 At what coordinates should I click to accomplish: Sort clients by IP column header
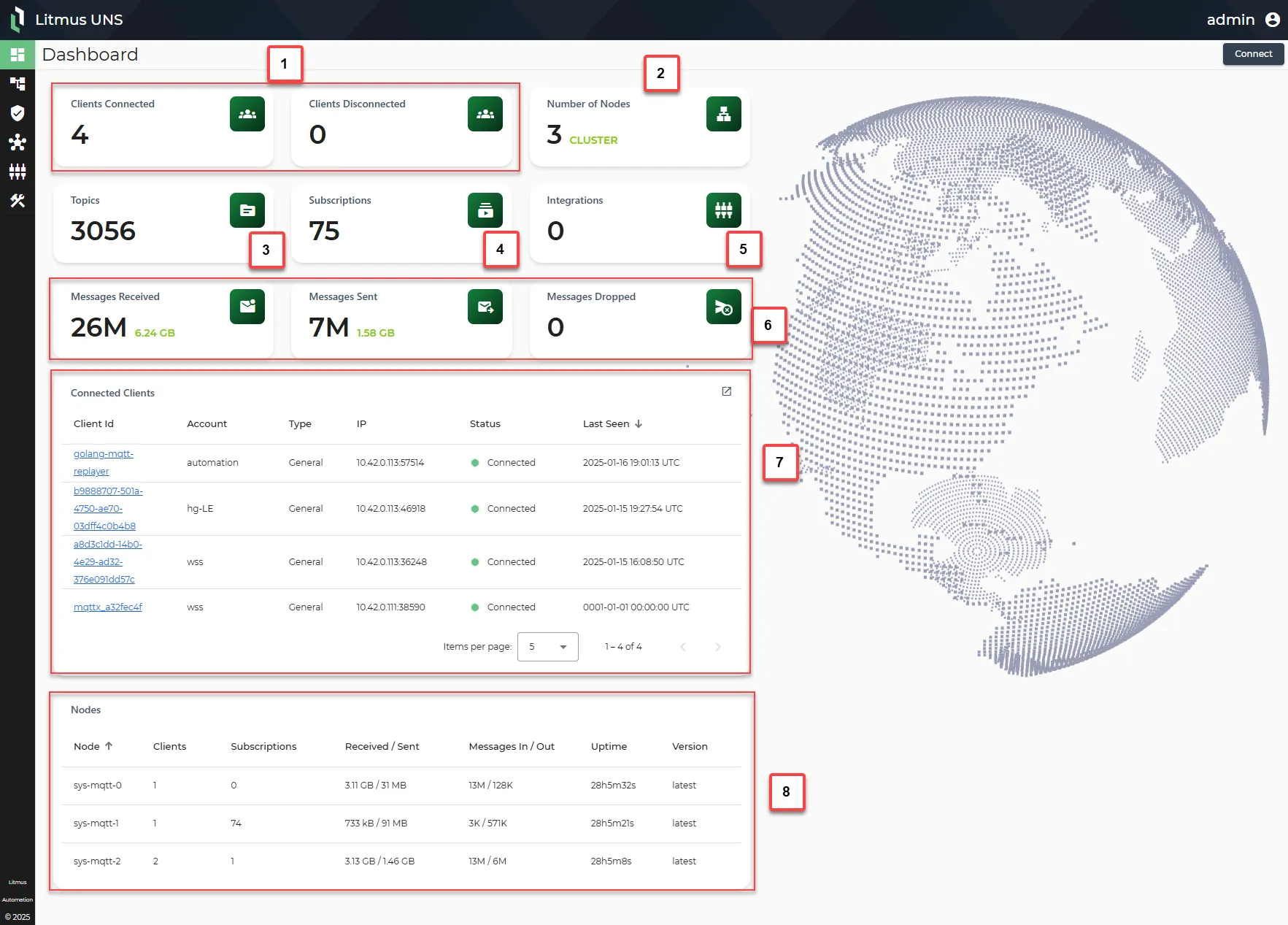tap(361, 423)
